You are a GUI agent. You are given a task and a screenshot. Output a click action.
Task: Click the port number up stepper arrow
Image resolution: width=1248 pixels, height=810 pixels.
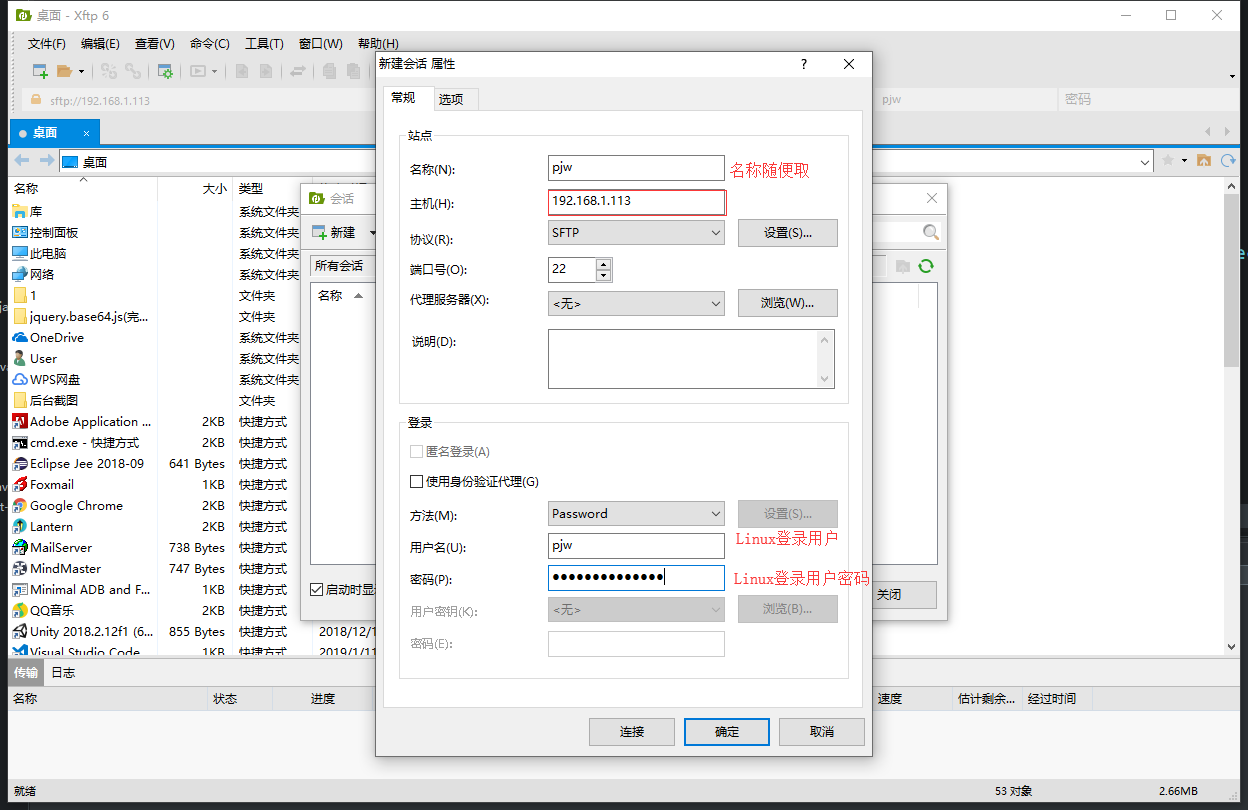603,264
